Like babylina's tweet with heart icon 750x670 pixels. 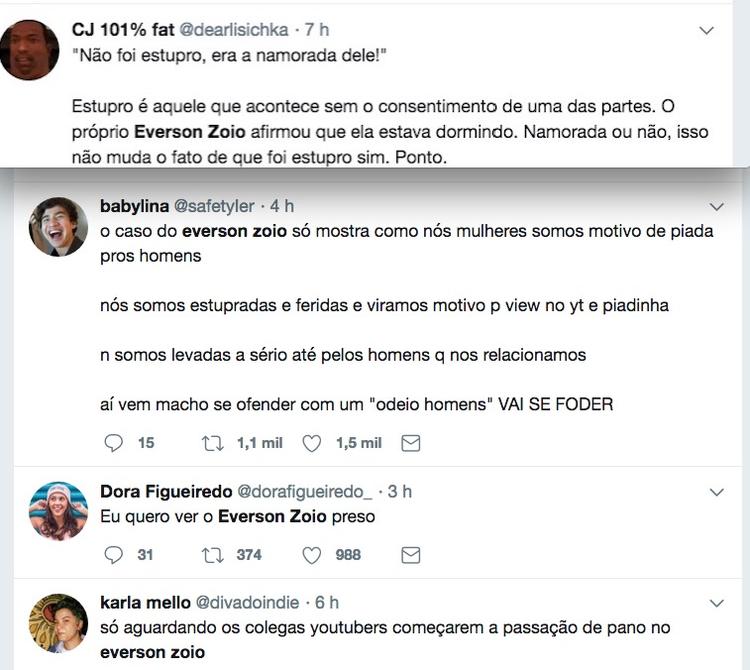click(312, 443)
